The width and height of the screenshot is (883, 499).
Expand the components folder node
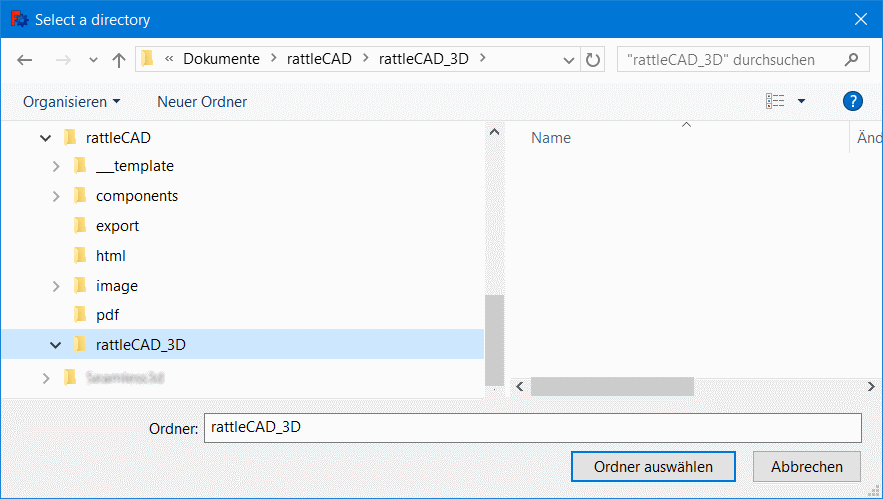[56, 197]
